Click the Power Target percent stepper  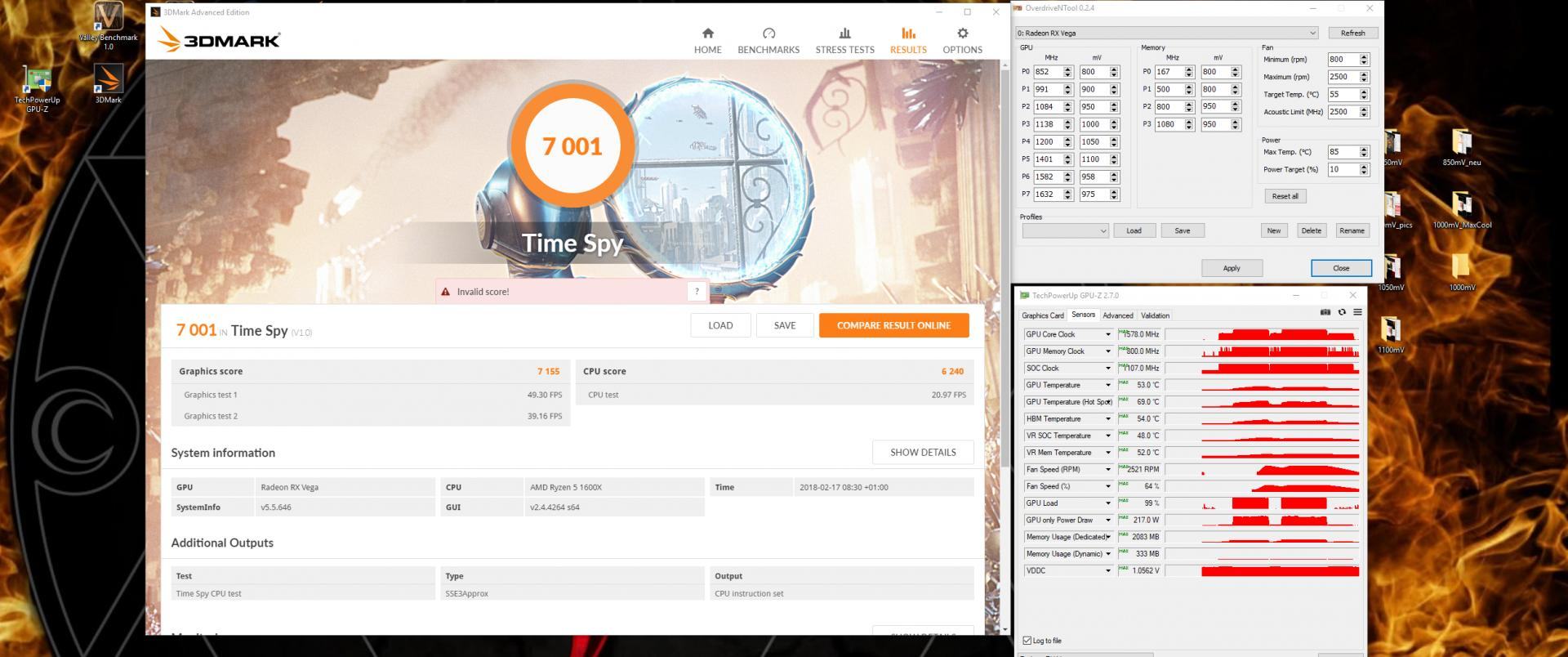[x=1363, y=169]
